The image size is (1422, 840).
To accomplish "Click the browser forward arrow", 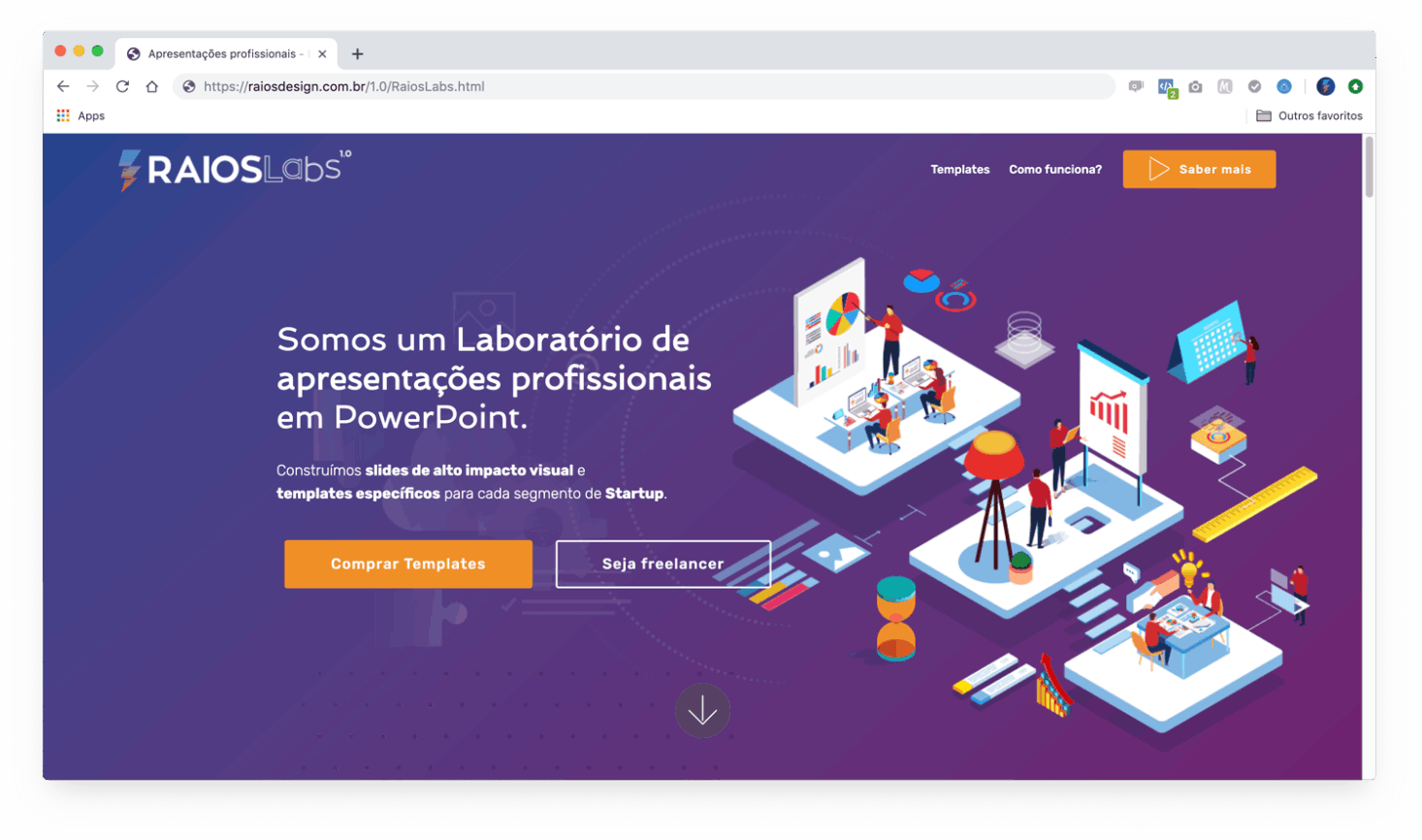I will [93, 86].
